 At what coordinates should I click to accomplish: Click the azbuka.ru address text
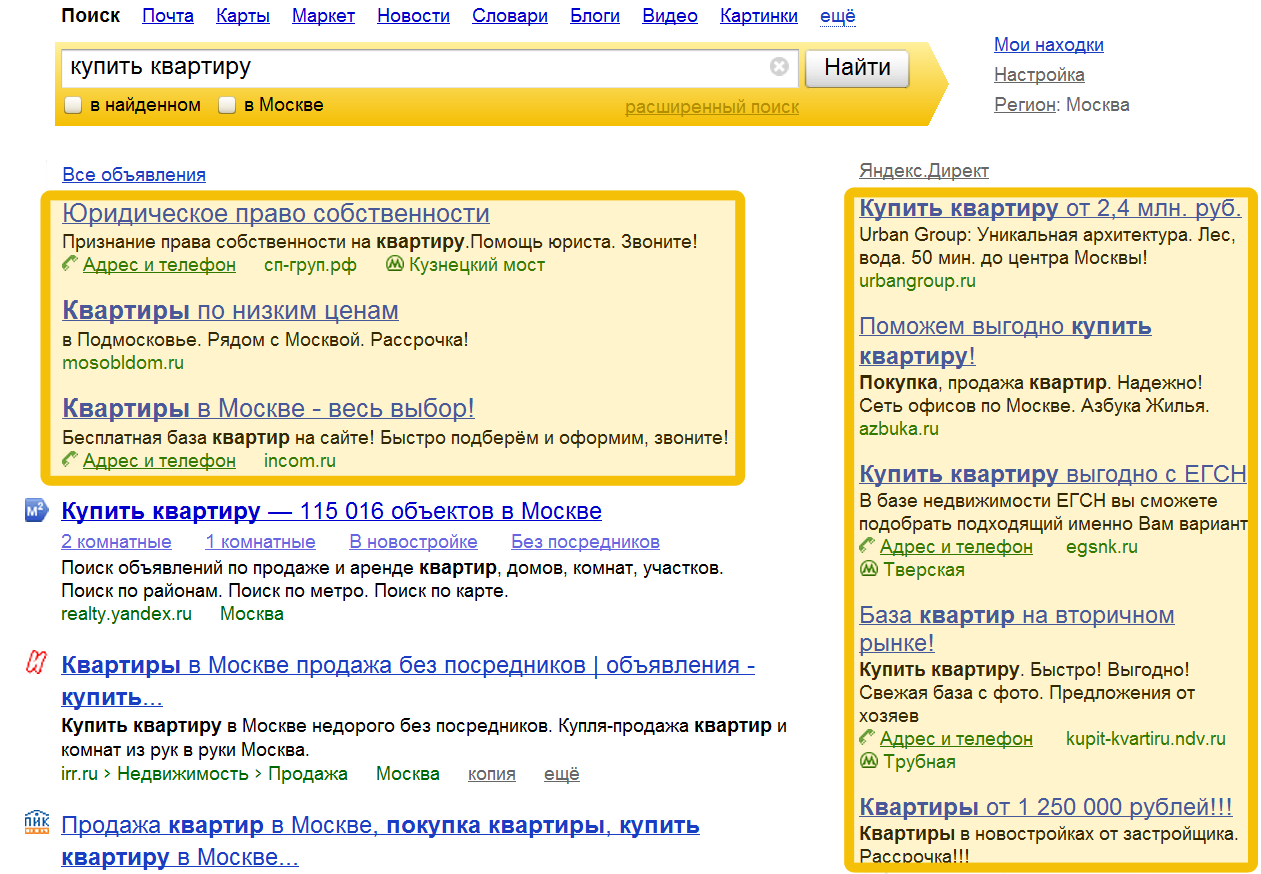click(x=899, y=429)
